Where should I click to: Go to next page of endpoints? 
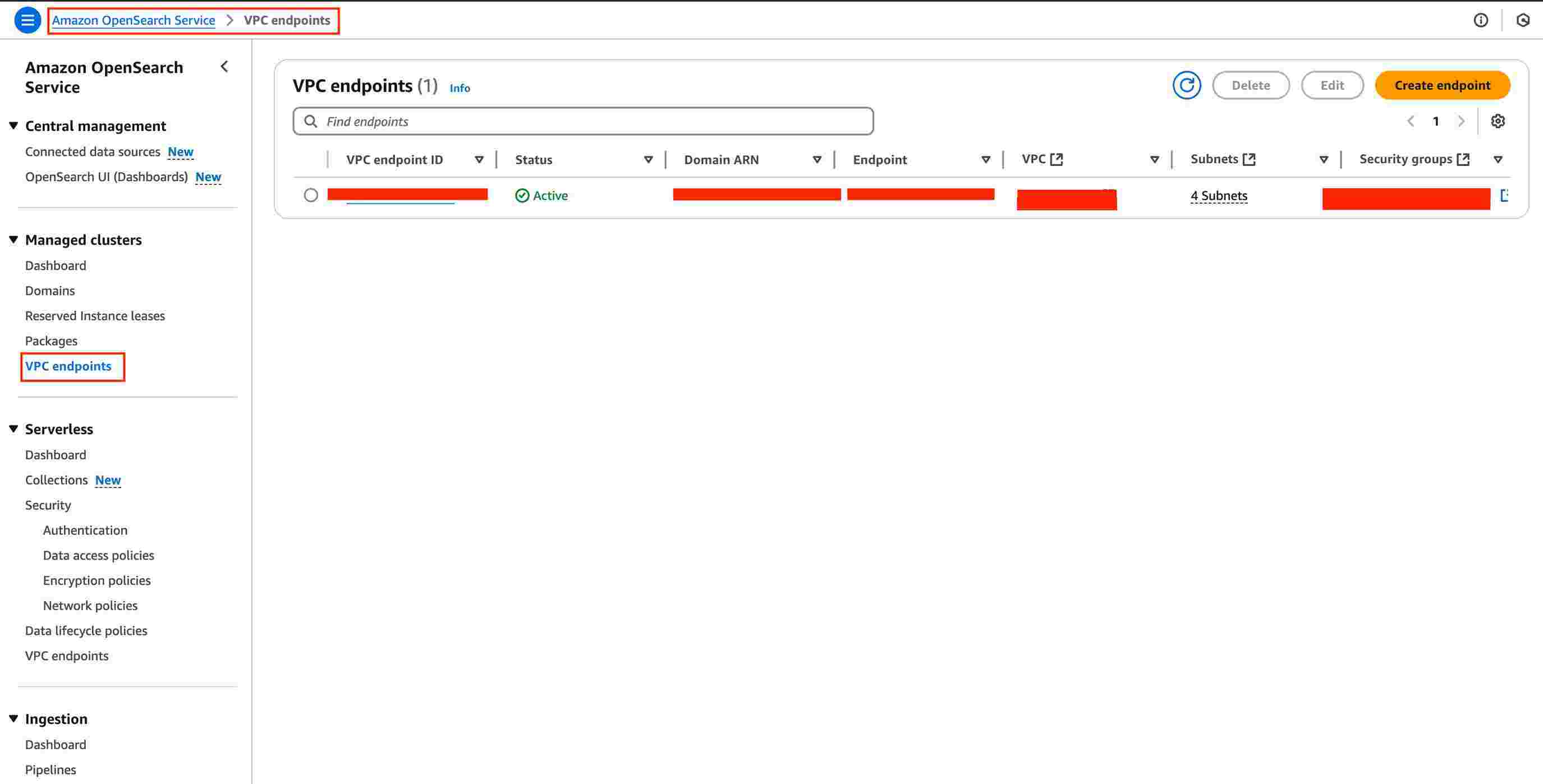point(1461,122)
